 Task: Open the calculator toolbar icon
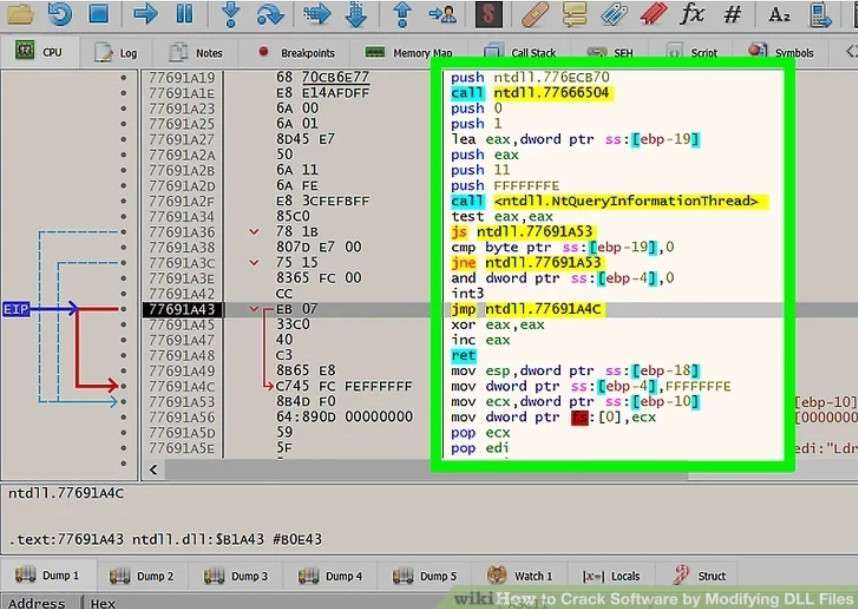(821, 14)
